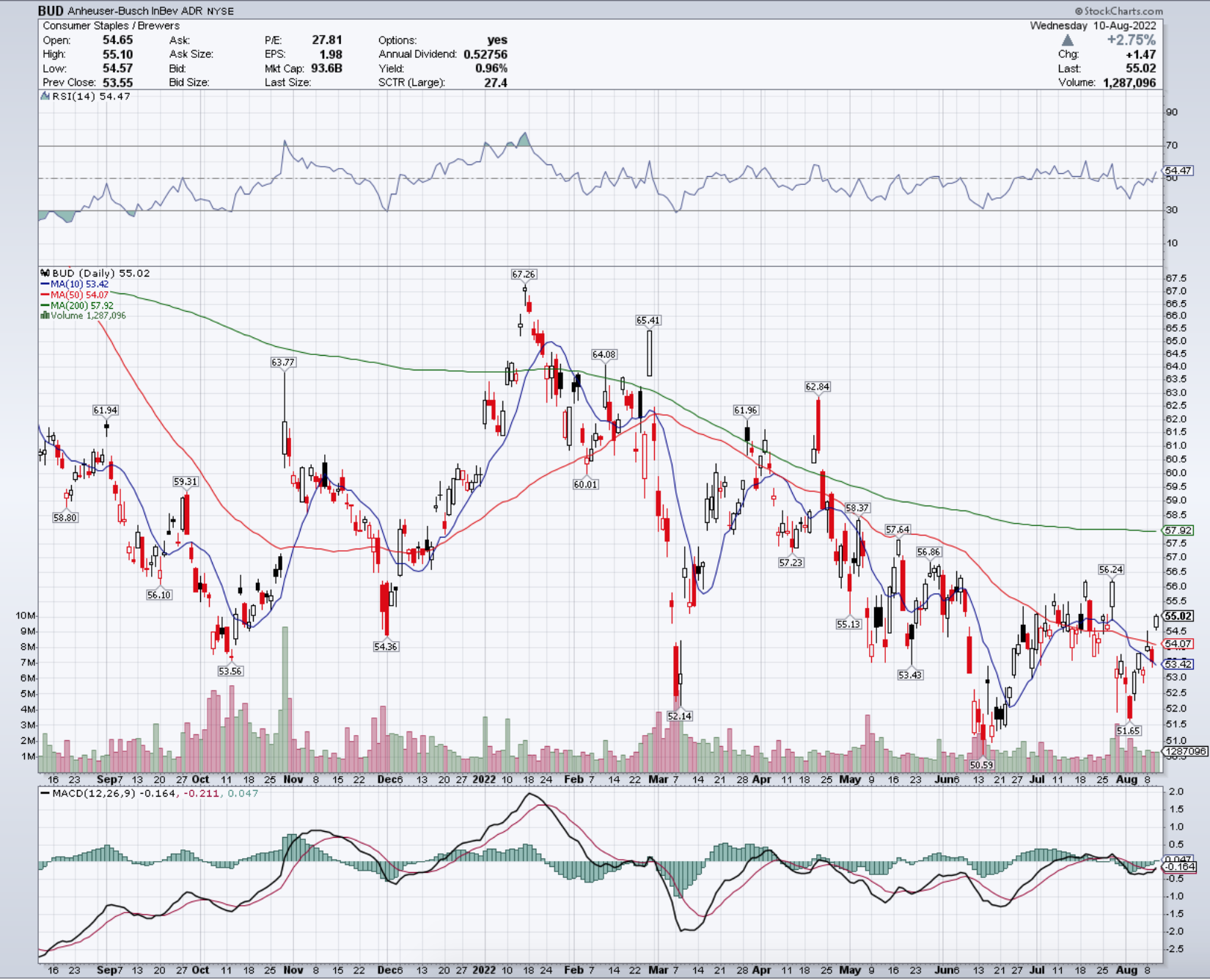The width and height of the screenshot is (1210, 980).
Task: Click the Options value yes
Action: coord(497,40)
